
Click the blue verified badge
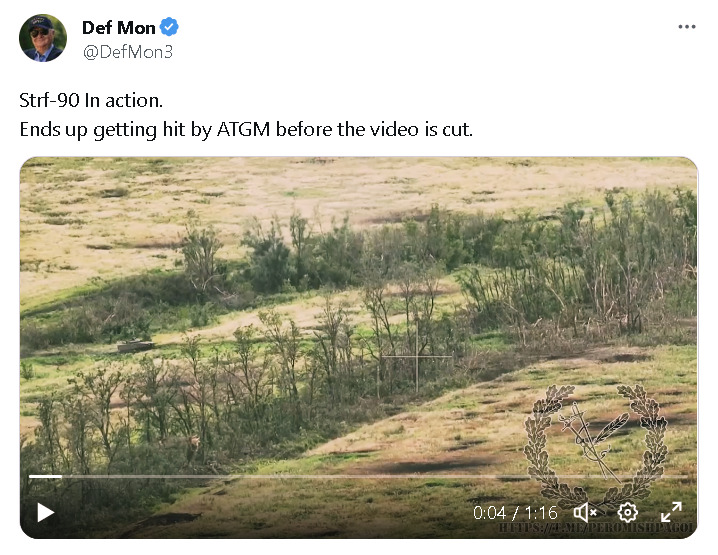(169, 27)
